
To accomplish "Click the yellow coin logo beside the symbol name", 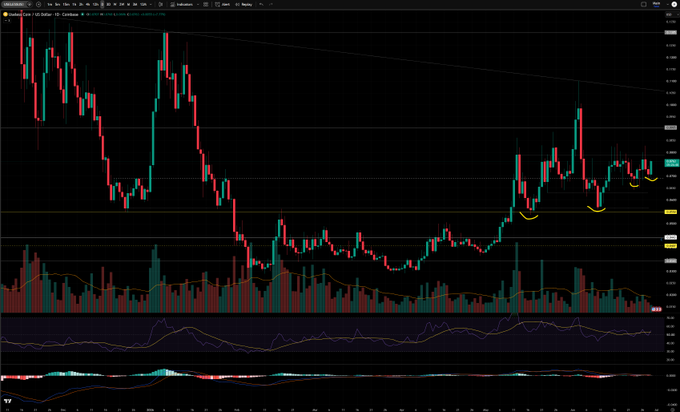I will (x=5, y=14).
